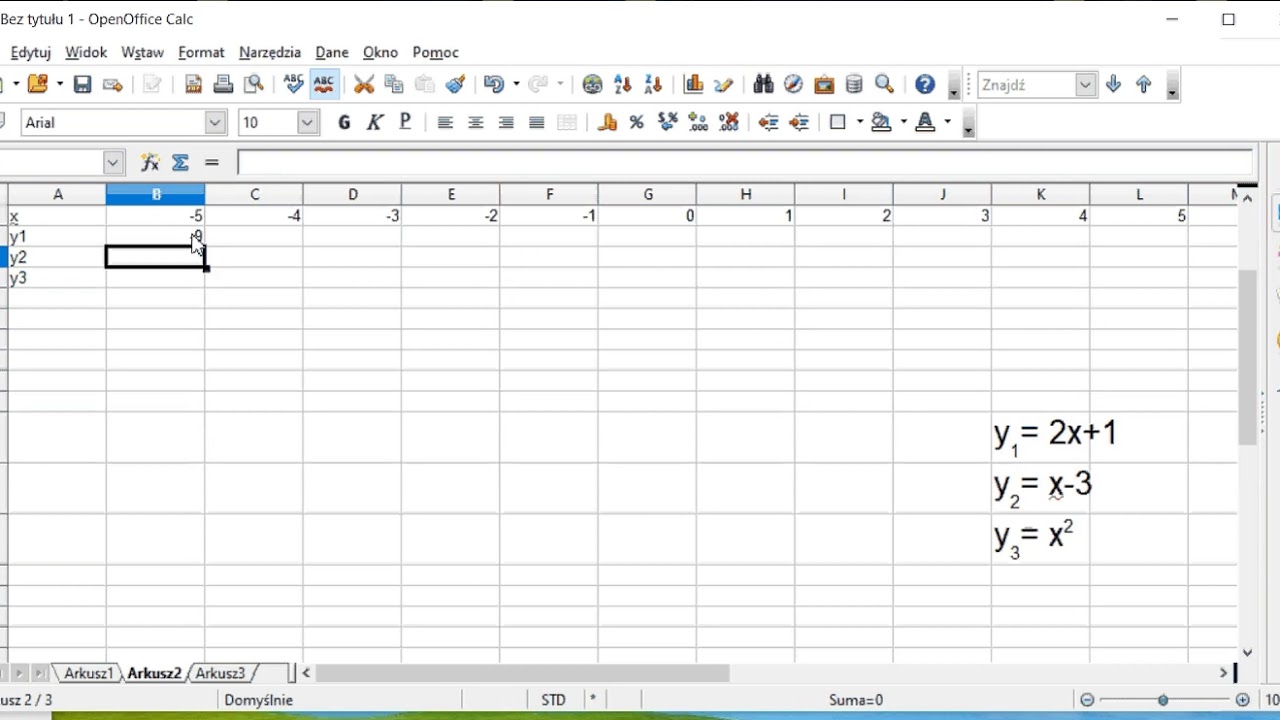Toggle underline P button
The image size is (1280, 720).
(405, 123)
